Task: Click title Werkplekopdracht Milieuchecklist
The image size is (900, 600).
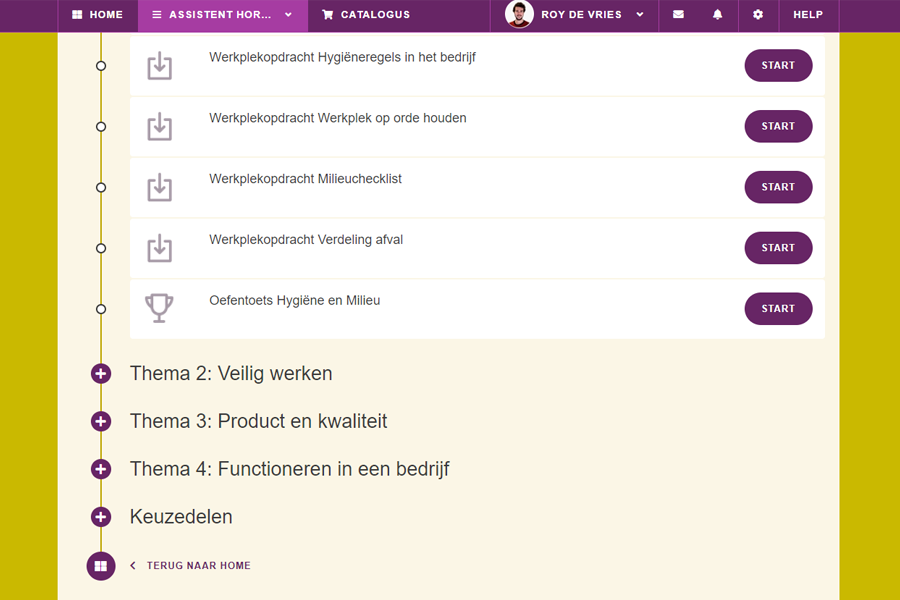Action: coord(305,179)
